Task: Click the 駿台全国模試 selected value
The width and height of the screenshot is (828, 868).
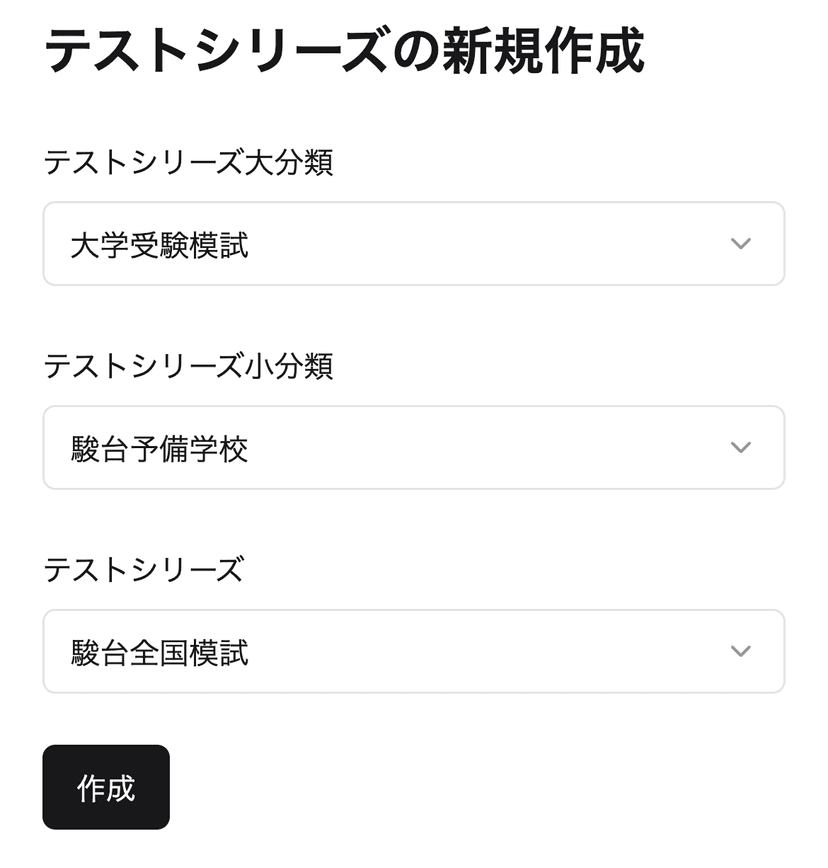Action: point(159,653)
